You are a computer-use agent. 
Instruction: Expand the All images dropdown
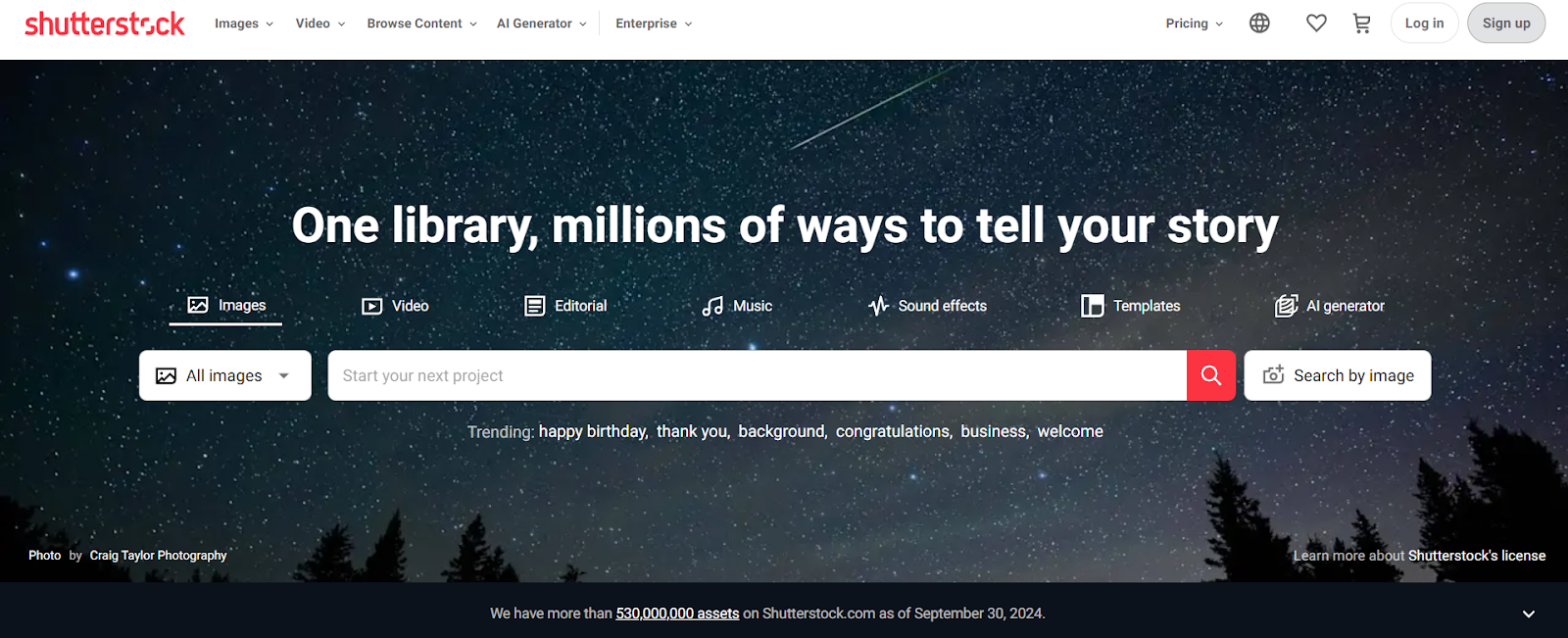coord(225,375)
